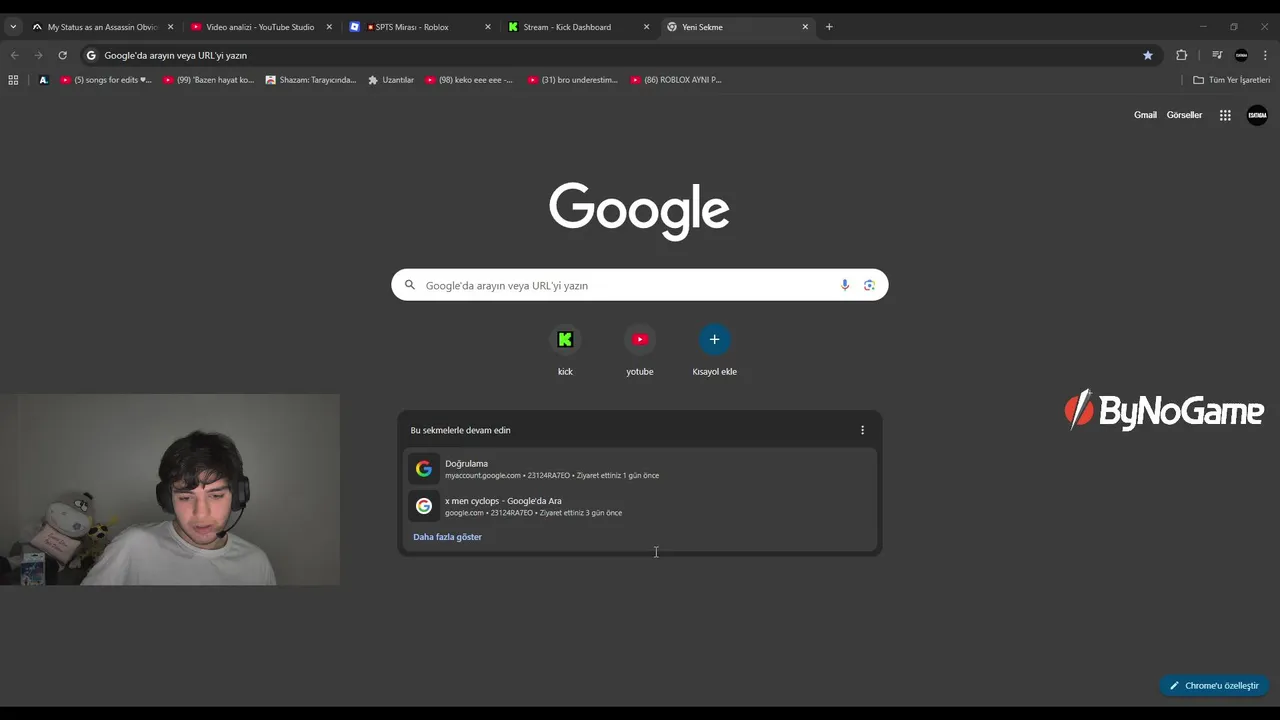Switch to My Status as an Assassin tab
This screenshot has width=1280, height=720.
pyautogui.click(x=101, y=27)
